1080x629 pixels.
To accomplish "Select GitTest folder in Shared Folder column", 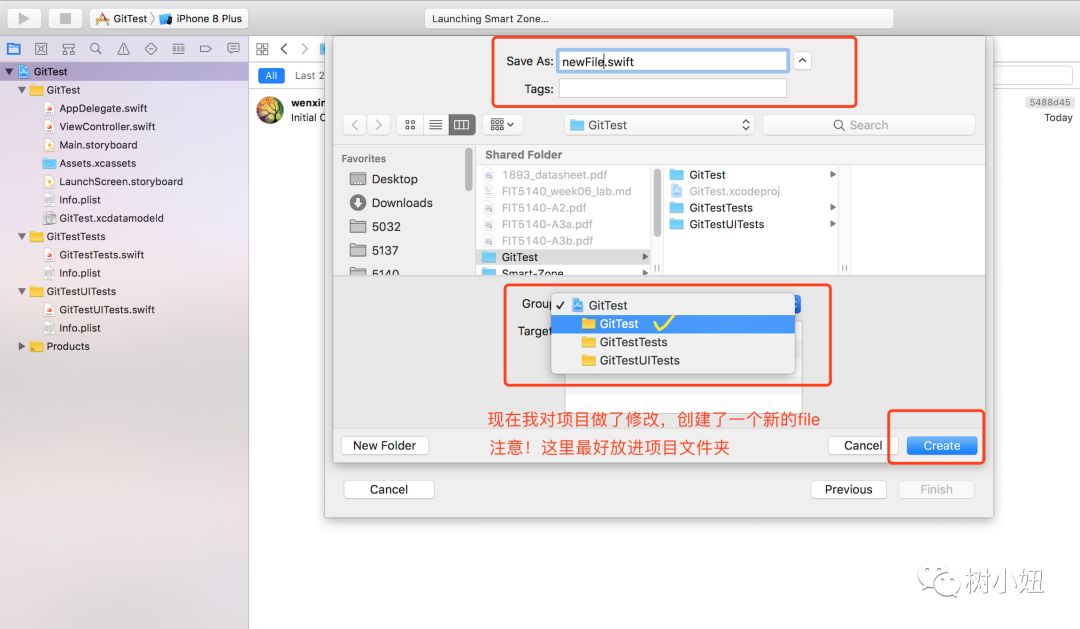I will (x=564, y=257).
